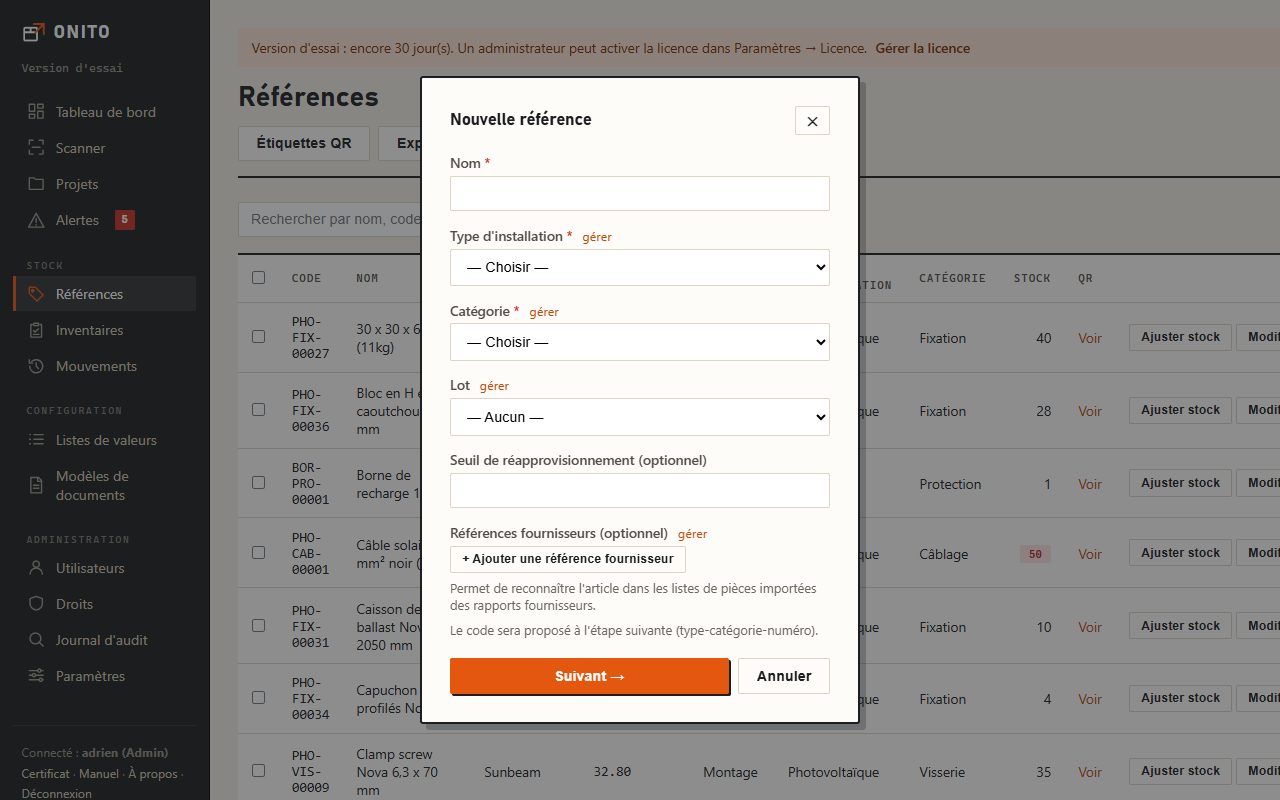Close the Nouvelle référence dialog
The height and width of the screenshot is (800, 1280).
pyautogui.click(x=812, y=121)
